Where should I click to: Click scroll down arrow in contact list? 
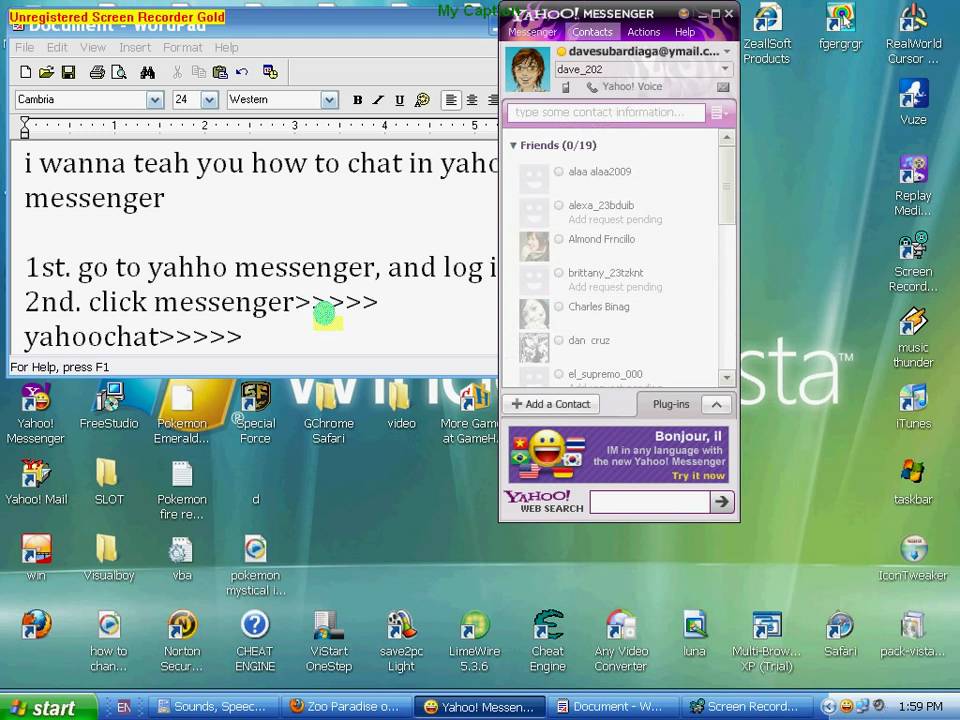(x=727, y=377)
